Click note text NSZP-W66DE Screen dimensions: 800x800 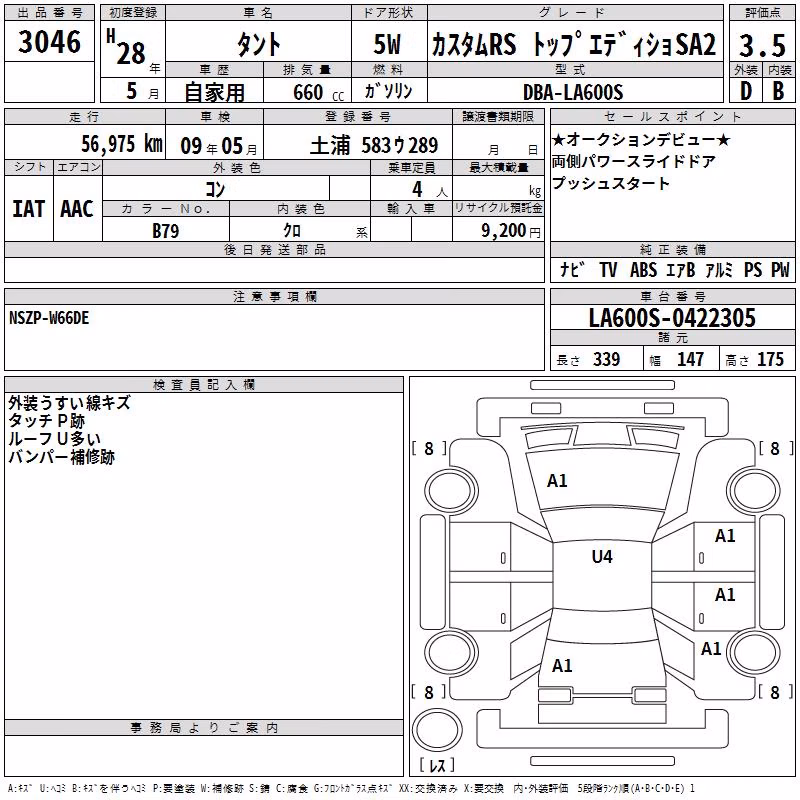pos(49,318)
